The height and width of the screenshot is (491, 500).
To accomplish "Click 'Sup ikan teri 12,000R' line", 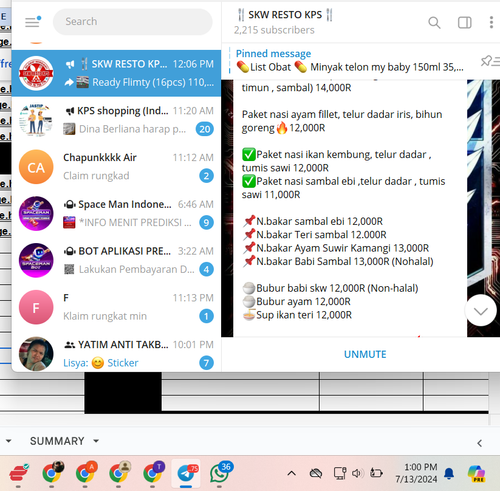I will pos(297,315).
